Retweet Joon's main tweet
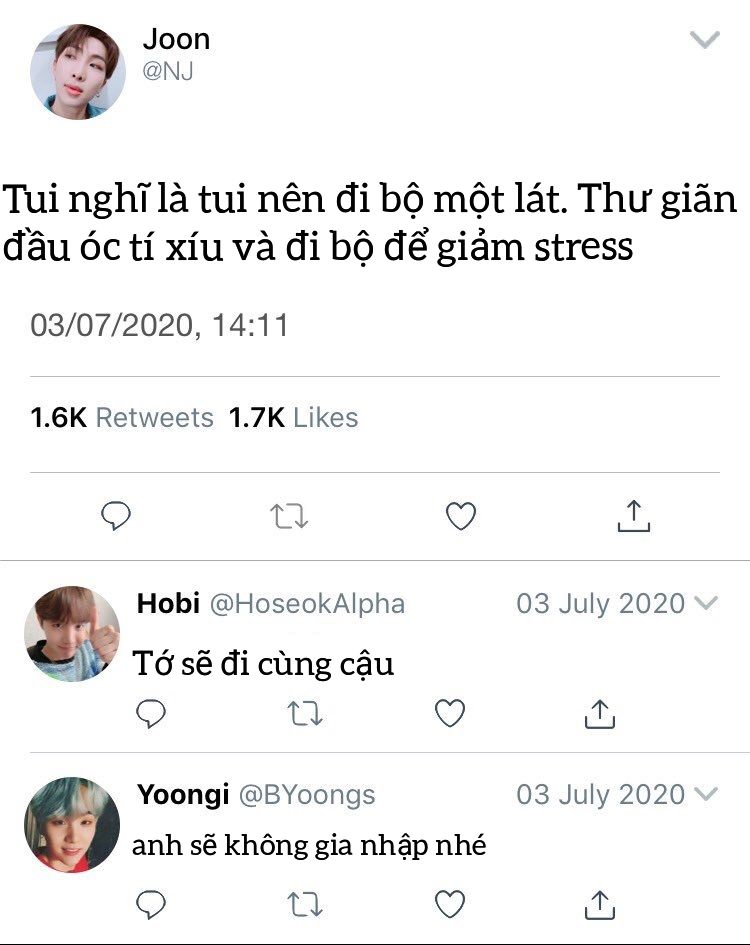The image size is (750, 945). coord(289,516)
